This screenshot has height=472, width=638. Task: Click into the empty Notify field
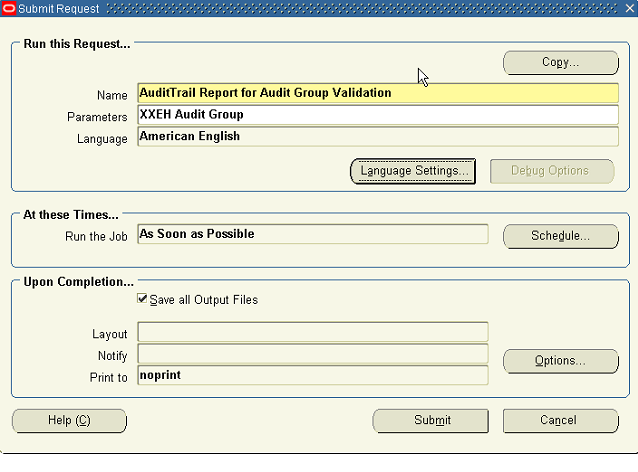[x=312, y=353]
